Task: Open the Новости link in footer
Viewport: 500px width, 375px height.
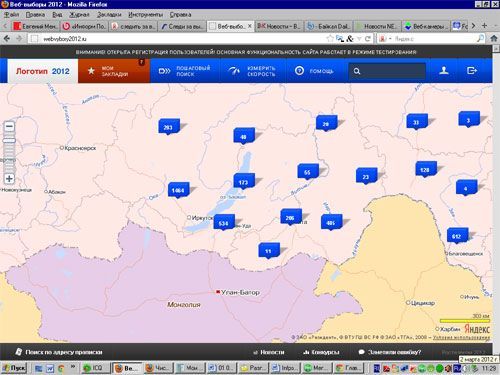Action: point(269,352)
